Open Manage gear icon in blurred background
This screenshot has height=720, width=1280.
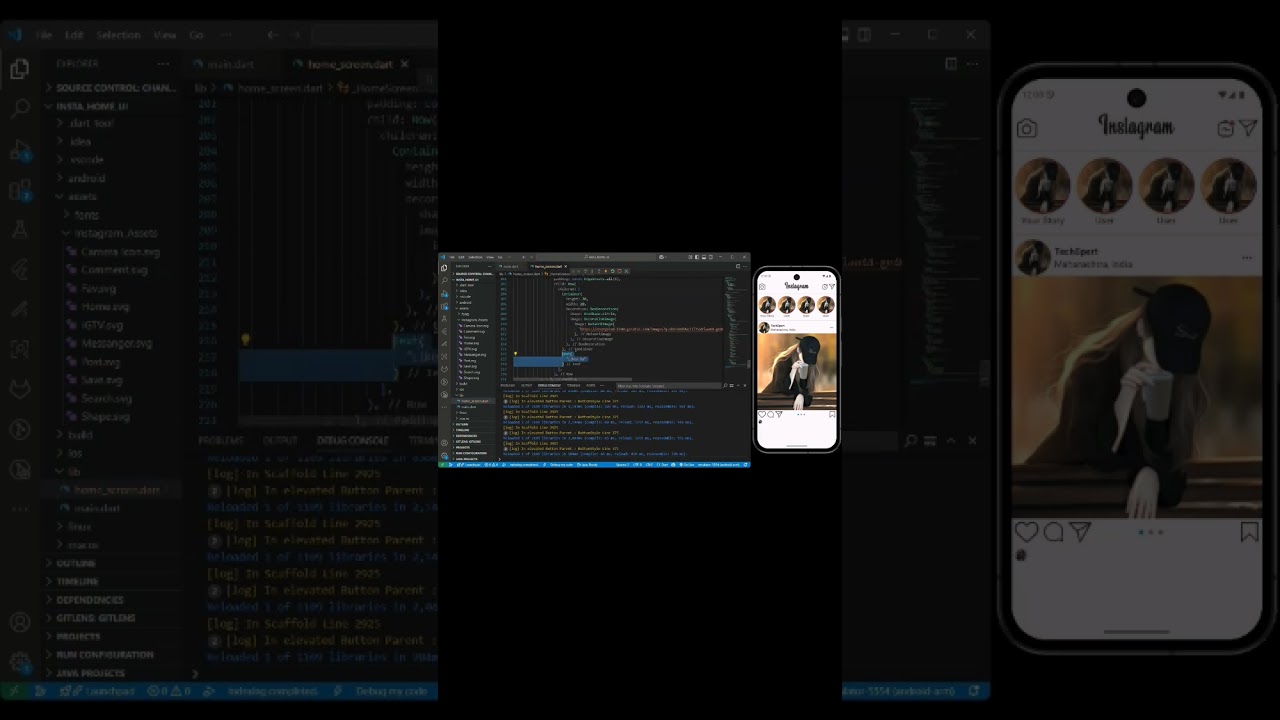19,662
